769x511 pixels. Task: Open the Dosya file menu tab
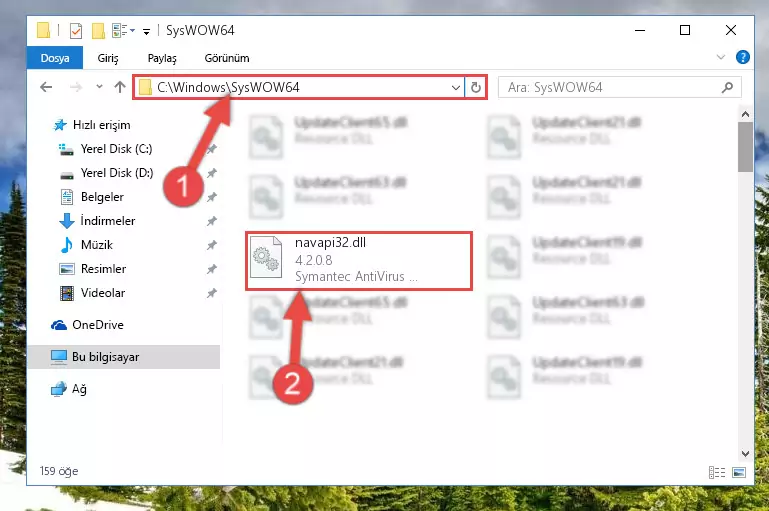[x=55, y=58]
